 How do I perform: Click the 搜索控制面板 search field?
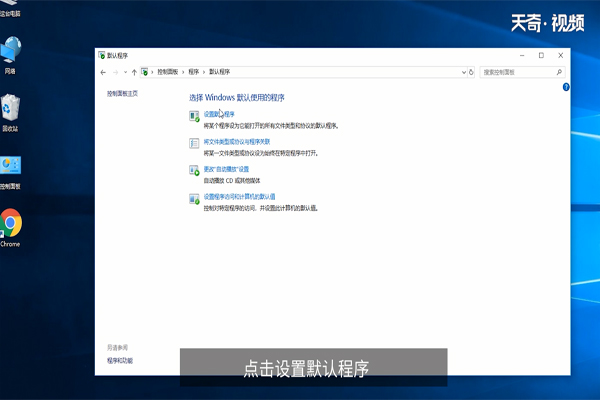[522, 72]
